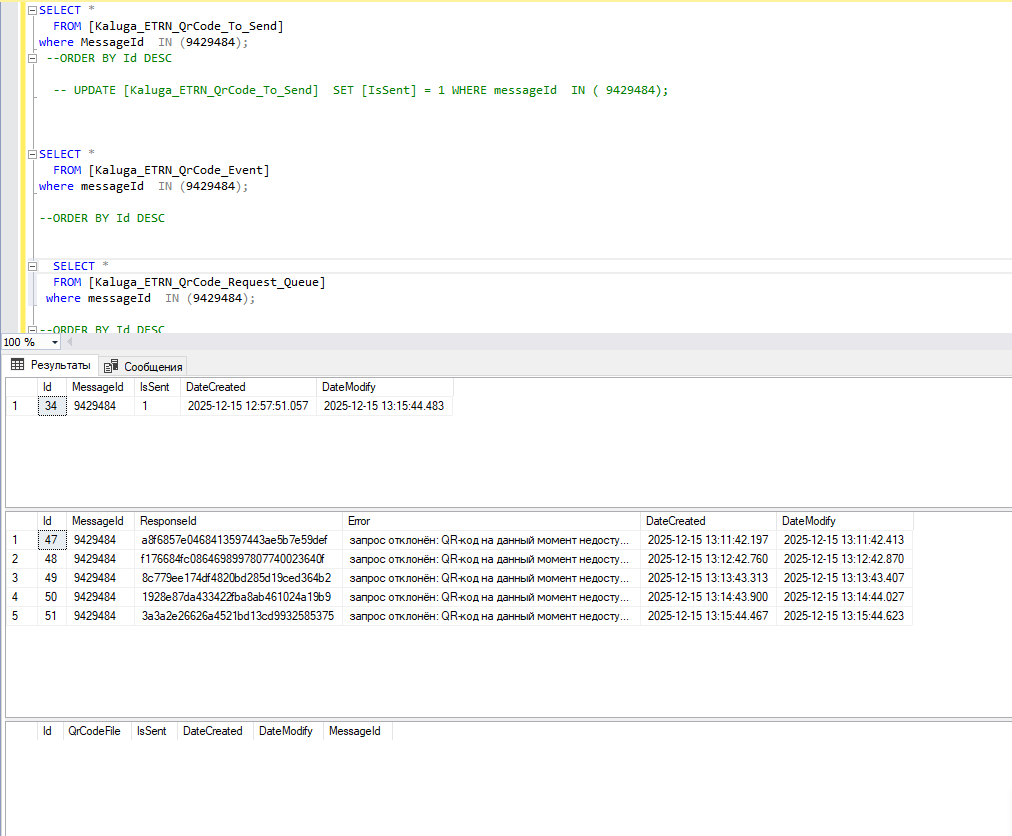Select cell 2025-12-15 13:15:44.483
The height and width of the screenshot is (836, 1012).
[385, 406]
